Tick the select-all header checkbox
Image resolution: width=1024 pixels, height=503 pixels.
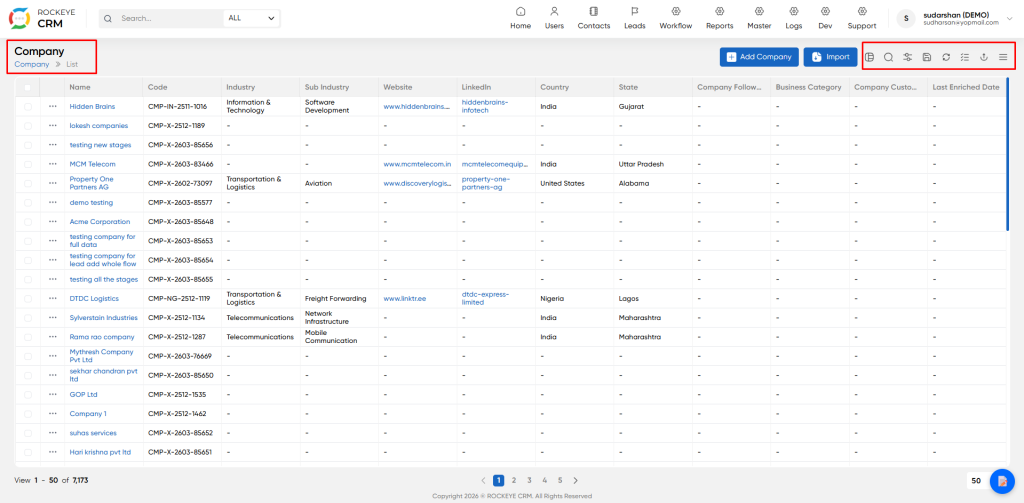point(27,87)
